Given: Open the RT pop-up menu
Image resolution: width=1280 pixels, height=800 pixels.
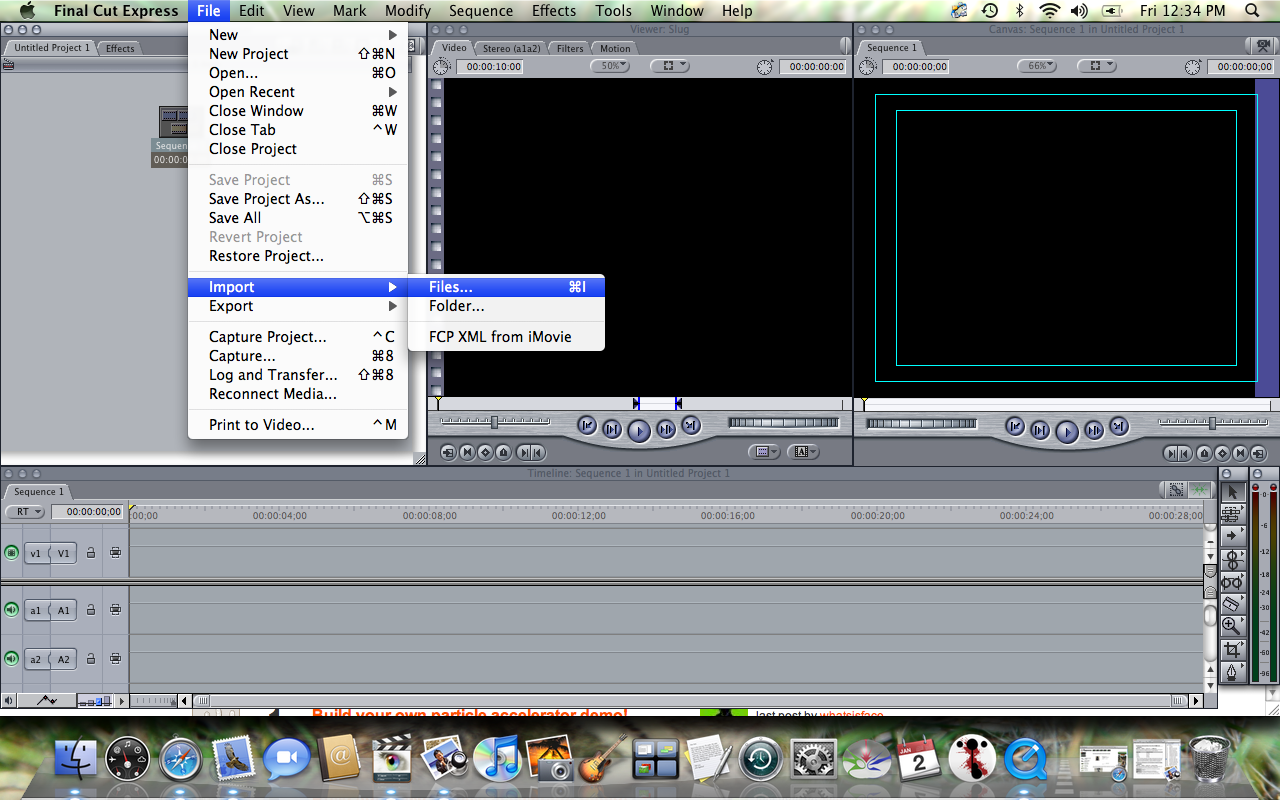Looking at the screenshot, I should [x=25, y=511].
